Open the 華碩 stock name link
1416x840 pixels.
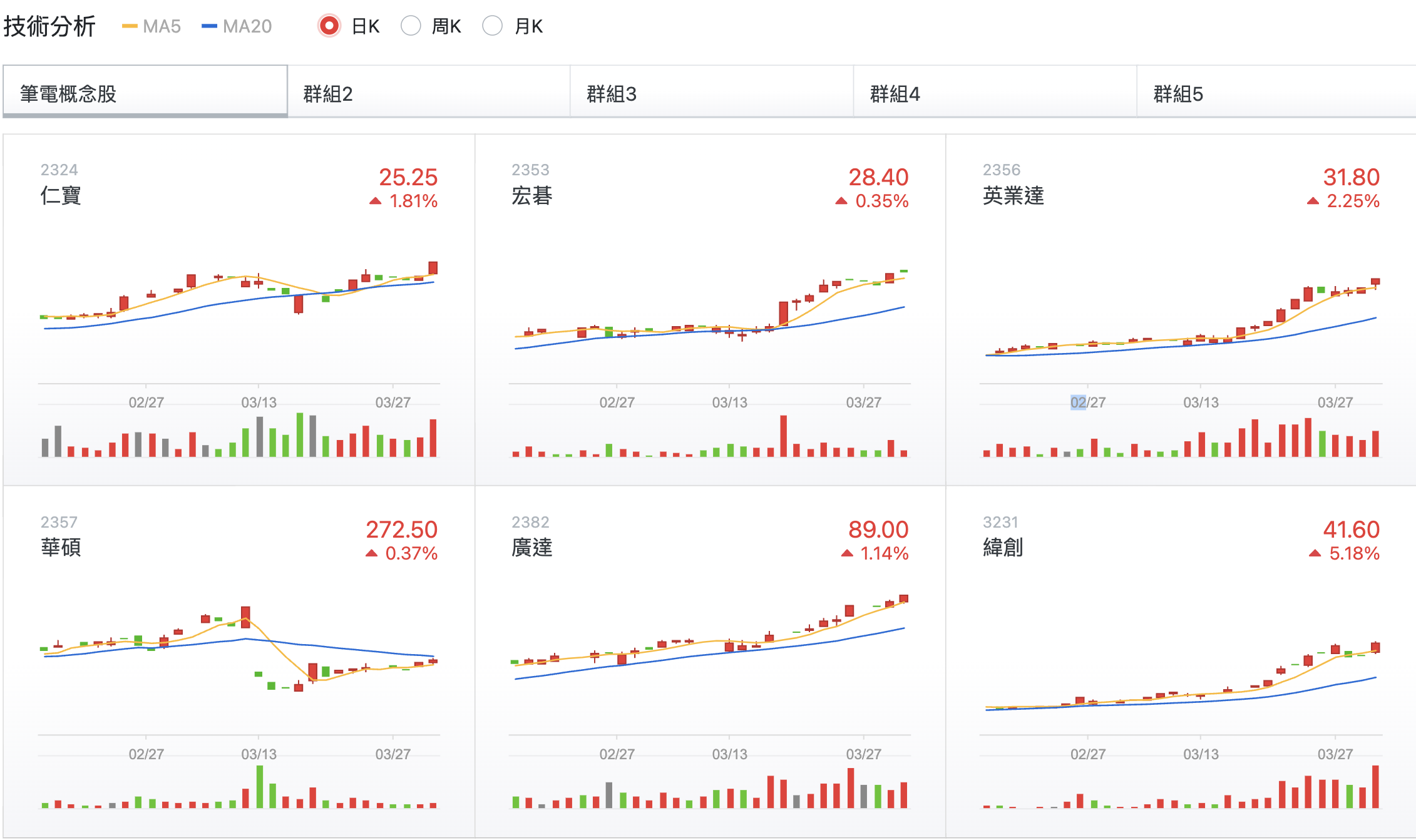point(61,547)
